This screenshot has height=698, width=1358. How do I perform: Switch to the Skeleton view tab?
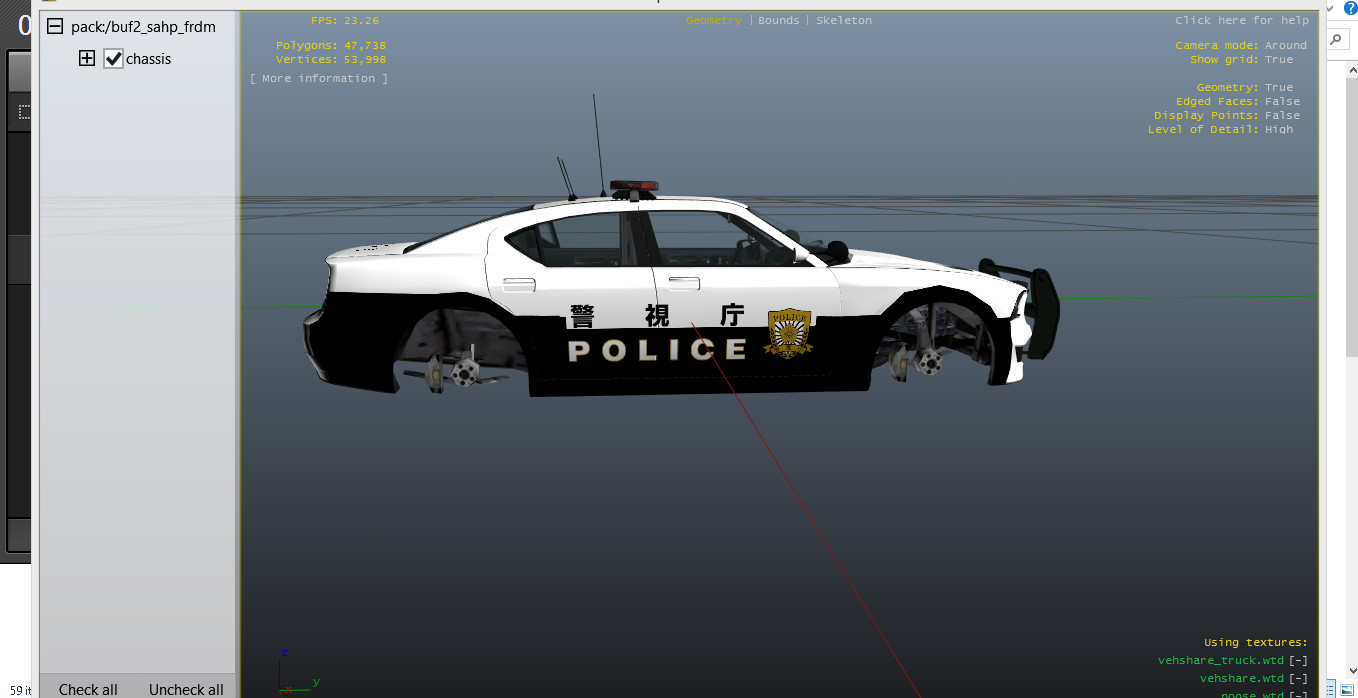[x=843, y=21]
